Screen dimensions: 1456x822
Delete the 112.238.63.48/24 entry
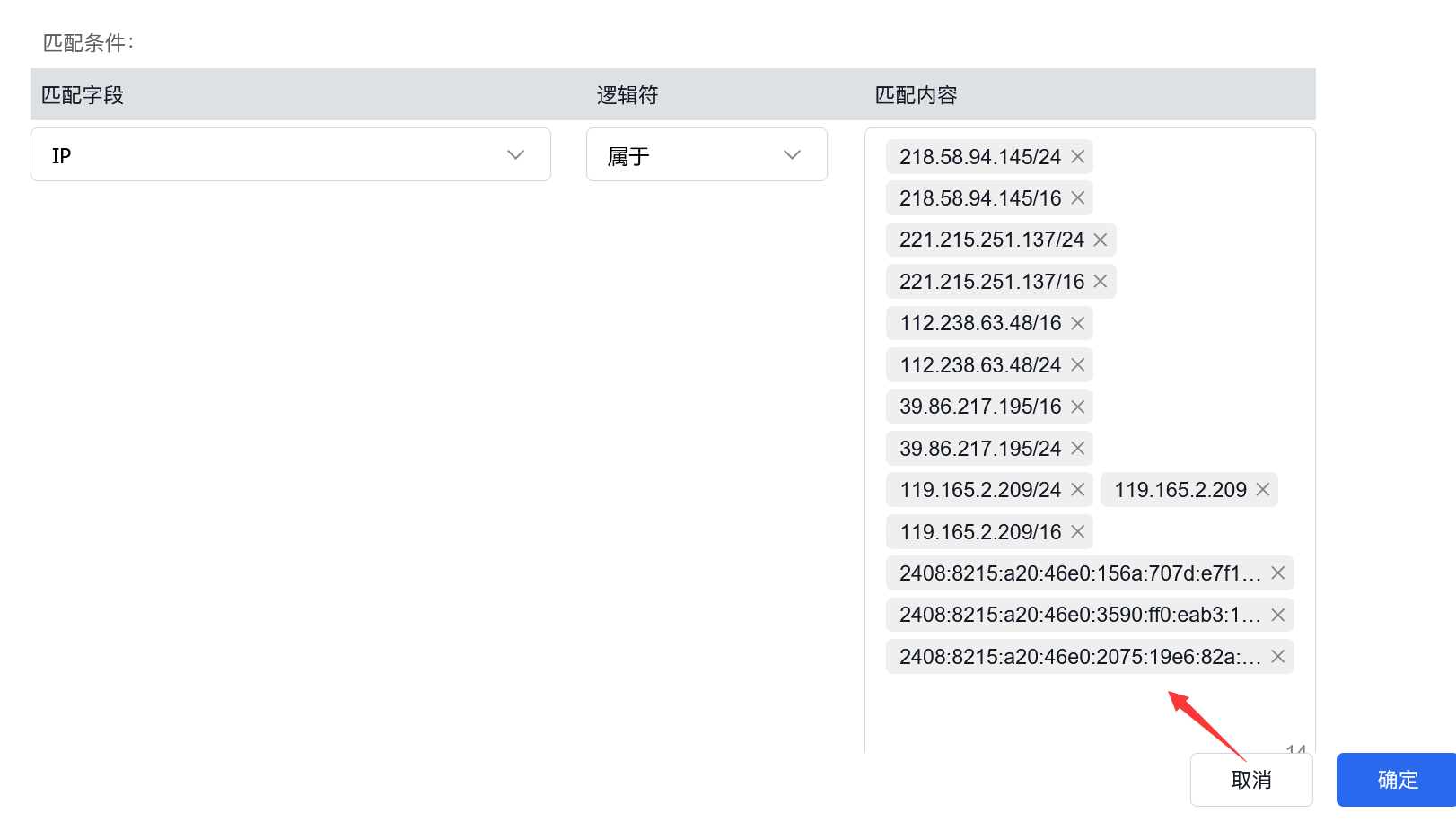pos(1077,364)
